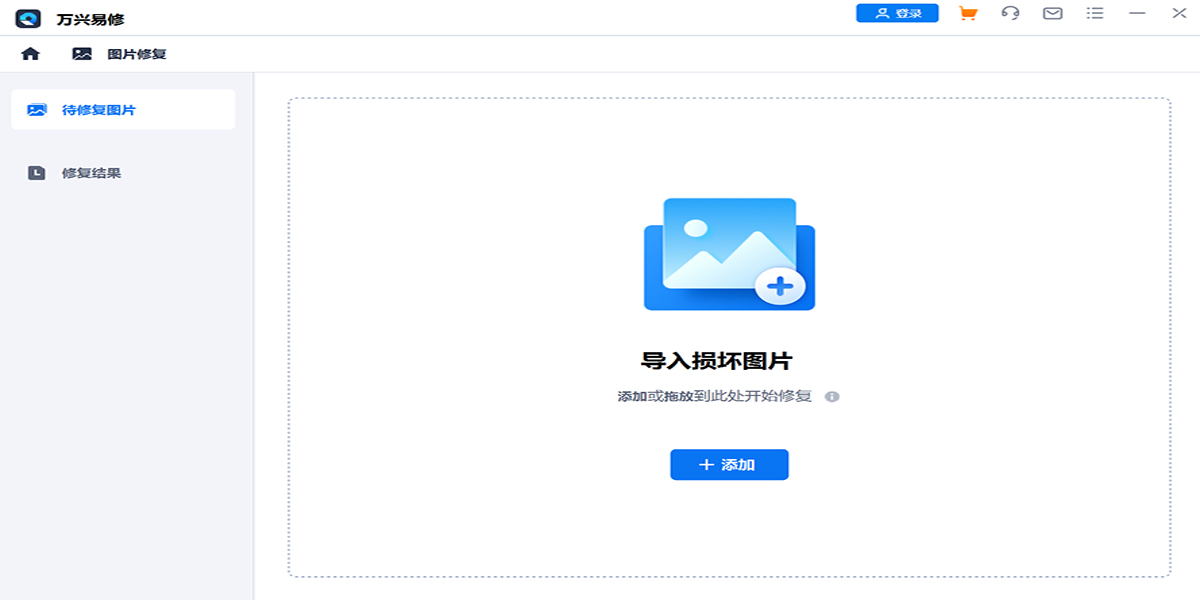
Task: Click the 登录 login button
Action: [897, 13]
